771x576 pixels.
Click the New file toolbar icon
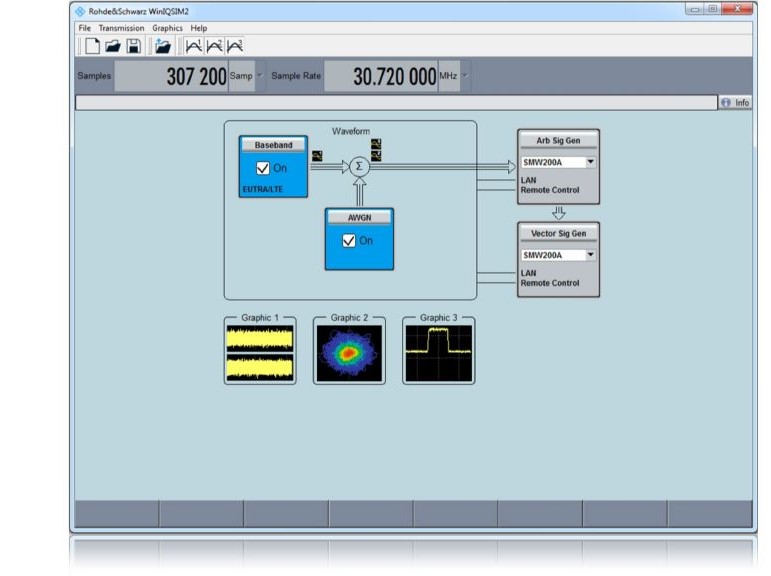tap(92, 46)
